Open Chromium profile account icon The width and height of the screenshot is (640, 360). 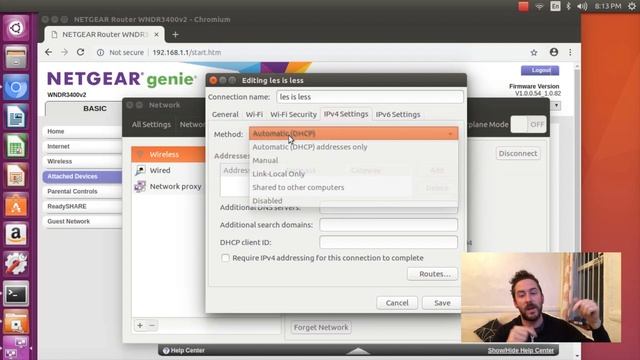pyautogui.click(x=553, y=52)
